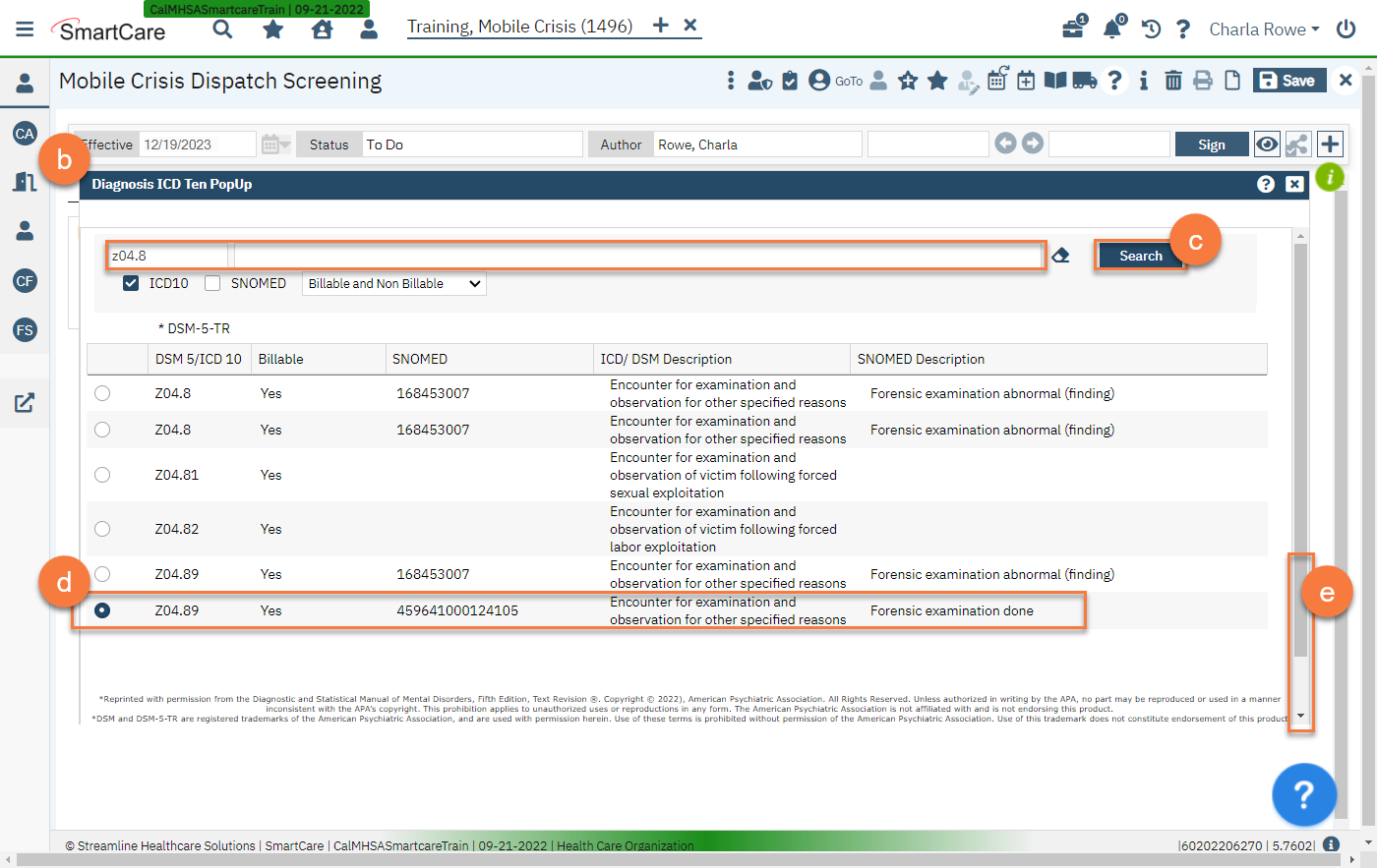The height and width of the screenshot is (868, 1377).
Task: Click the Search button in the popup
Action: 1140,255
